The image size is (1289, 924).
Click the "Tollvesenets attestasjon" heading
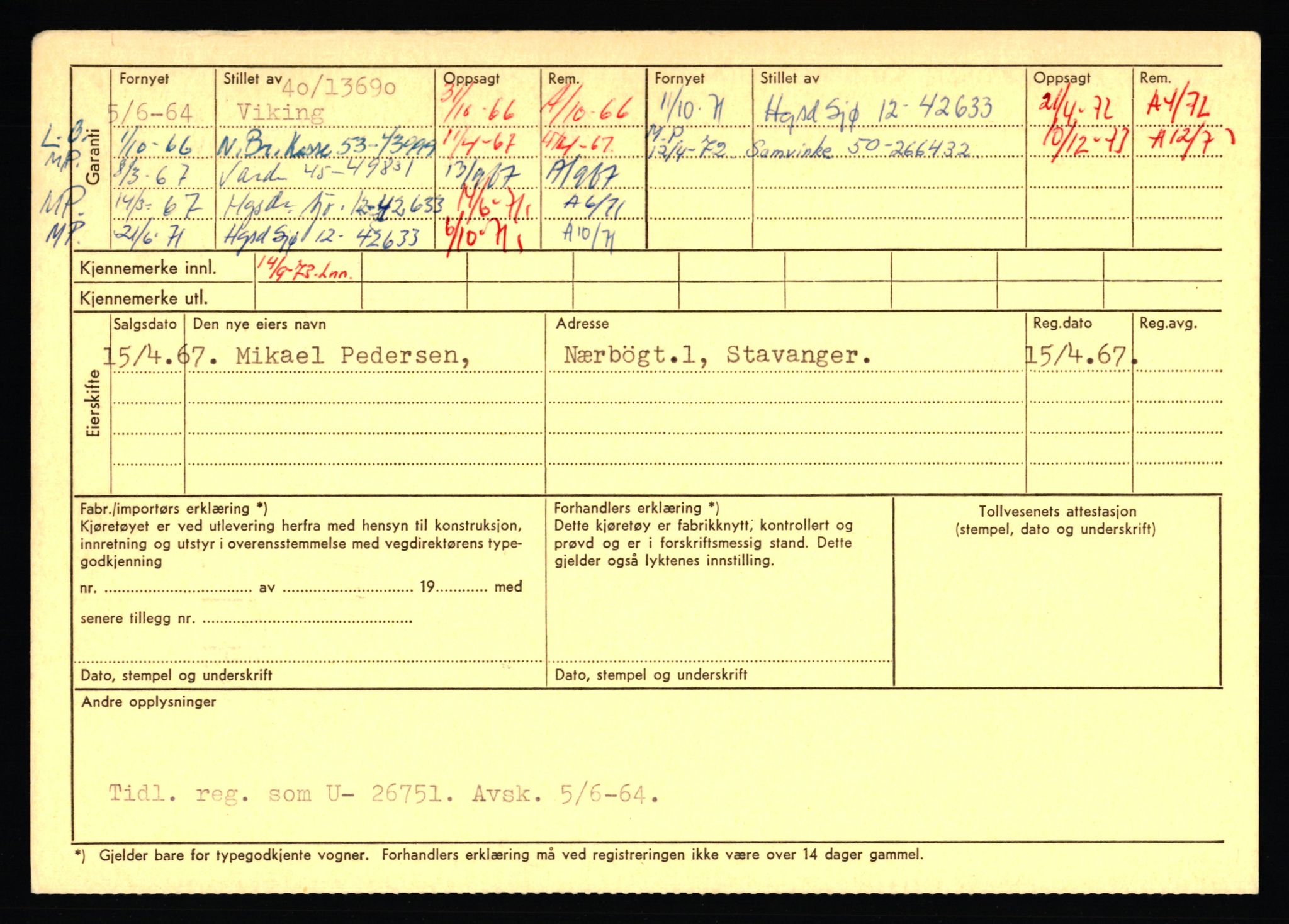[x=1057, y=512]
